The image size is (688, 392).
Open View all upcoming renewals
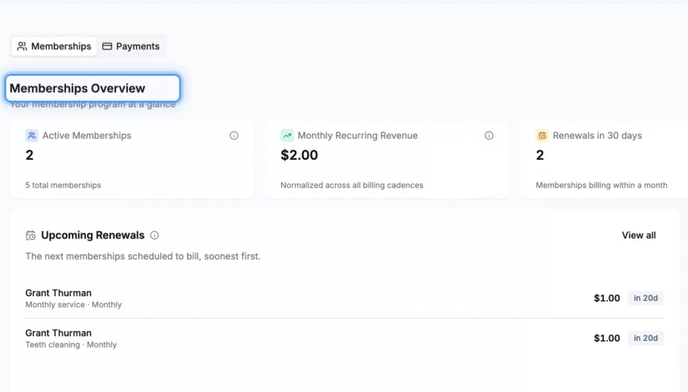[x=638, y=235]
